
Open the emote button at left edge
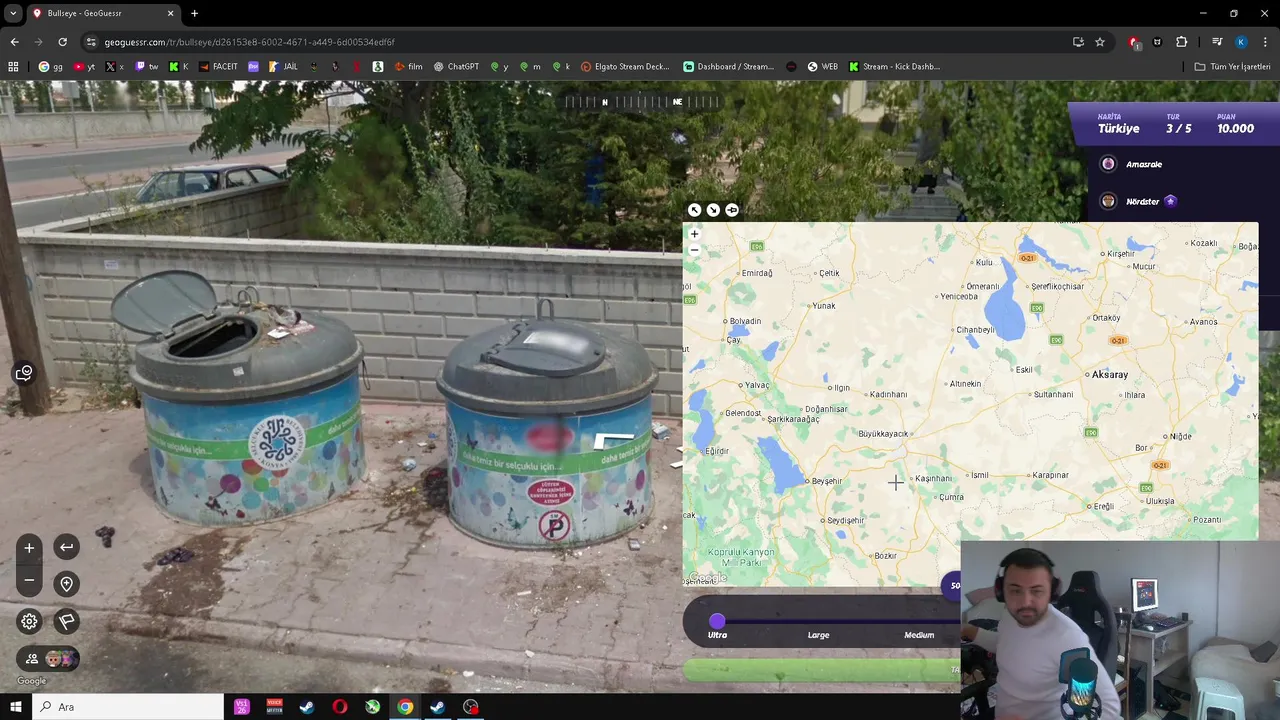pyautogui.click(x=24, y=373)
